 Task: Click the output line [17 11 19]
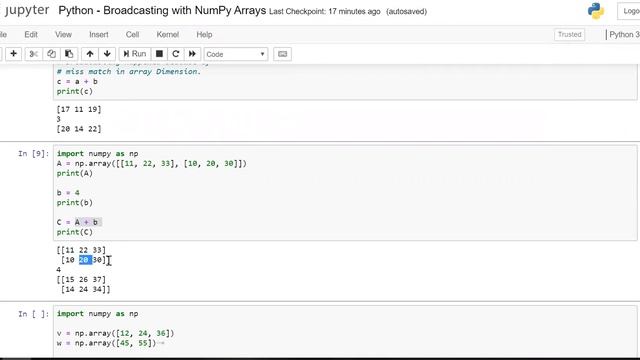(x=79, y=109)
